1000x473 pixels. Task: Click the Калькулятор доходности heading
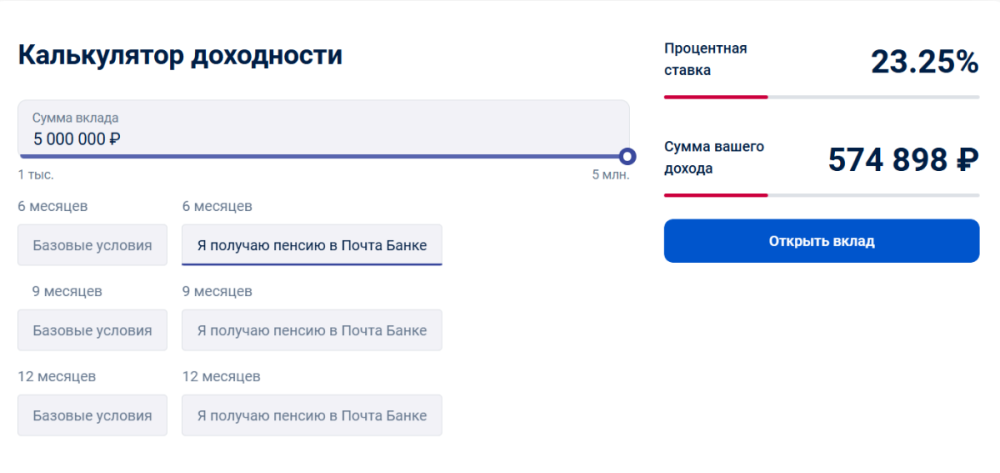[180, 55]
